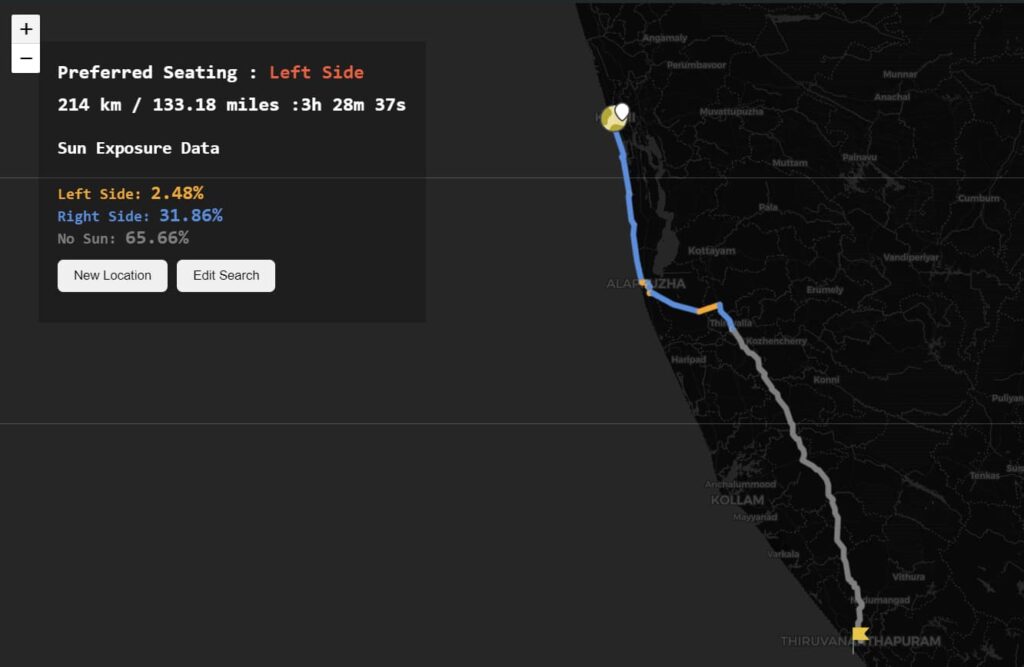
Task: Click the KOLLAM city label
Action: pos(737,500)
